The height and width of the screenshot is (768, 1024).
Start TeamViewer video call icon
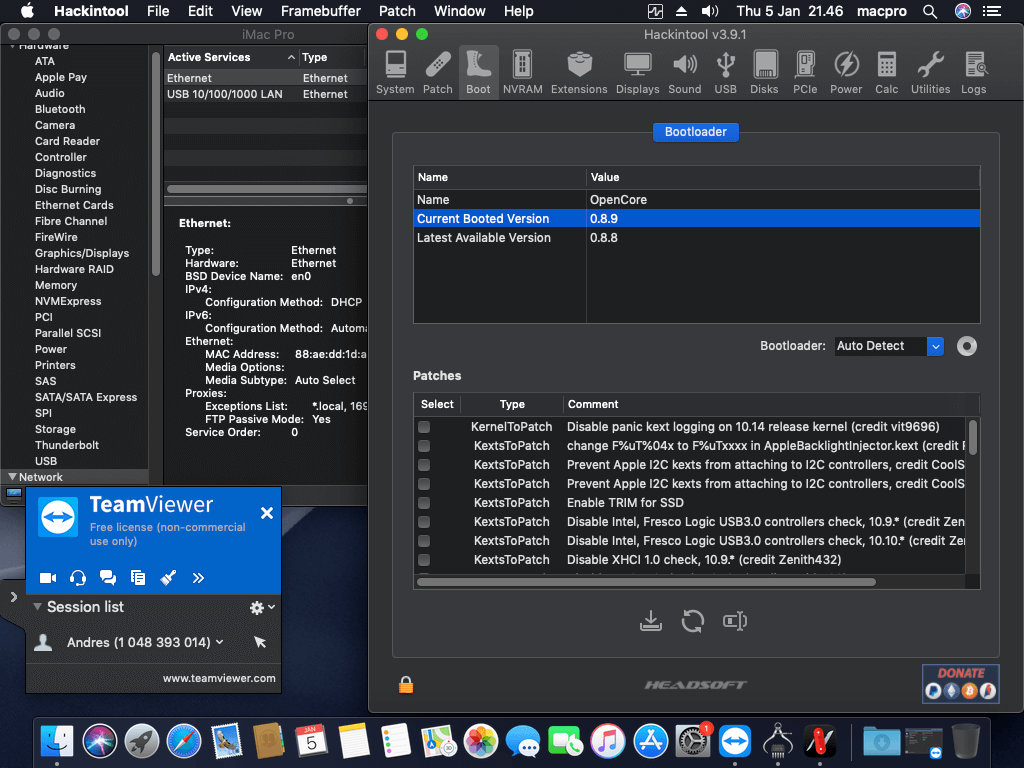point(48,578)
